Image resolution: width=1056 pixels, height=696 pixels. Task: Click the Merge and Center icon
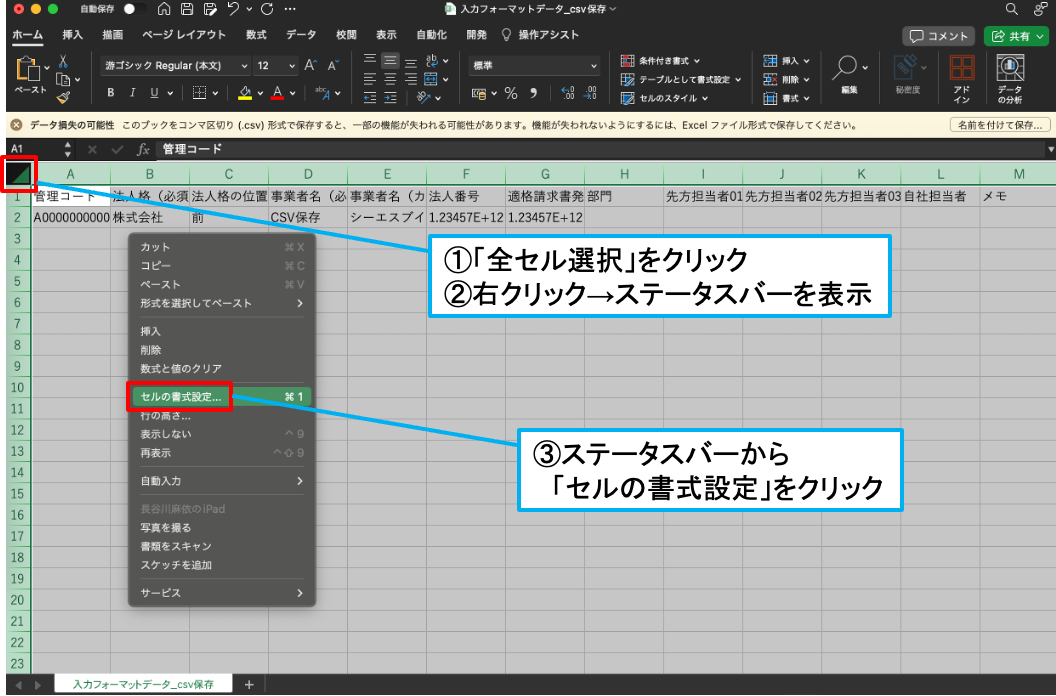point(431,80)
